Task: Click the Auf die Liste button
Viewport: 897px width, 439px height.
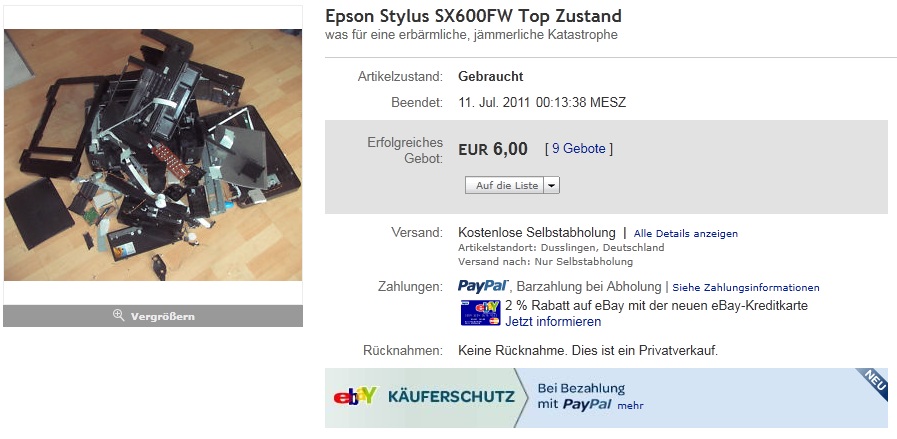Action: pyautogui.click(x=504, y=185)
